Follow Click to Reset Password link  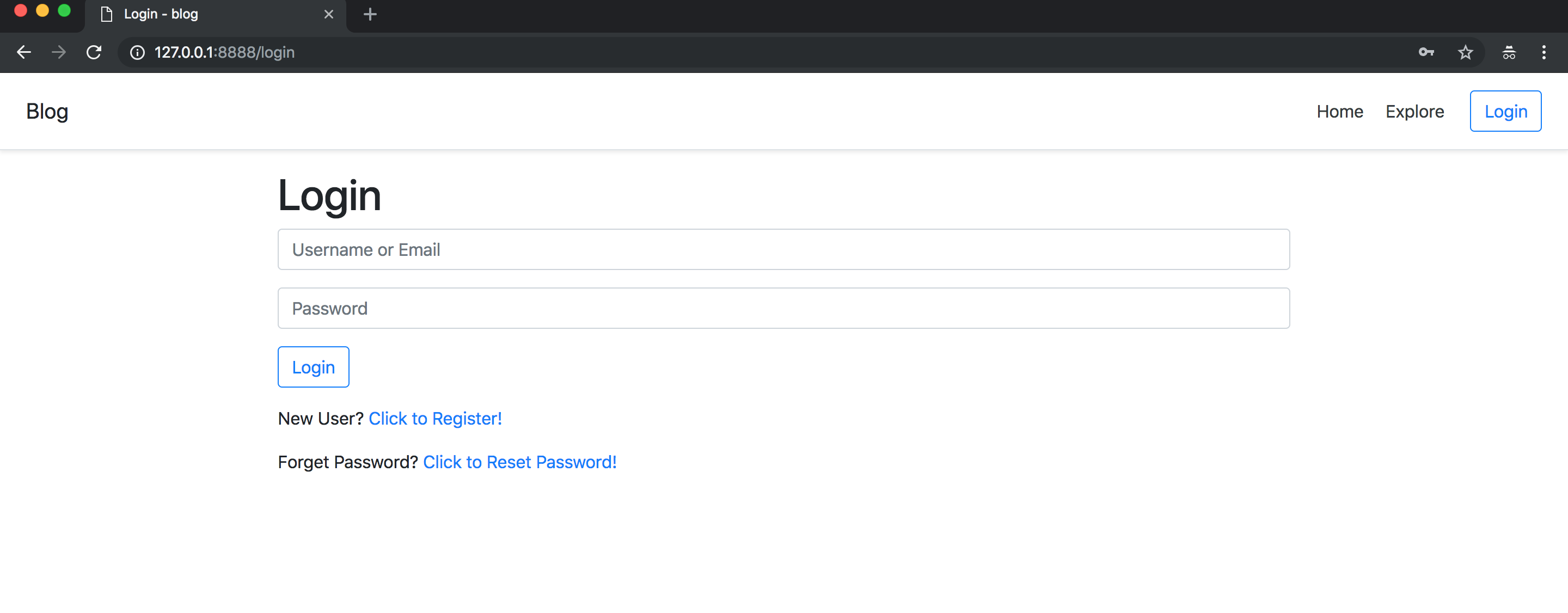coord(519,463)
